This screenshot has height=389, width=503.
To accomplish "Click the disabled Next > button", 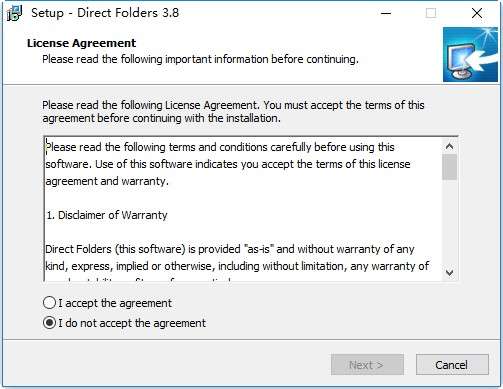I will pos(367,365).
